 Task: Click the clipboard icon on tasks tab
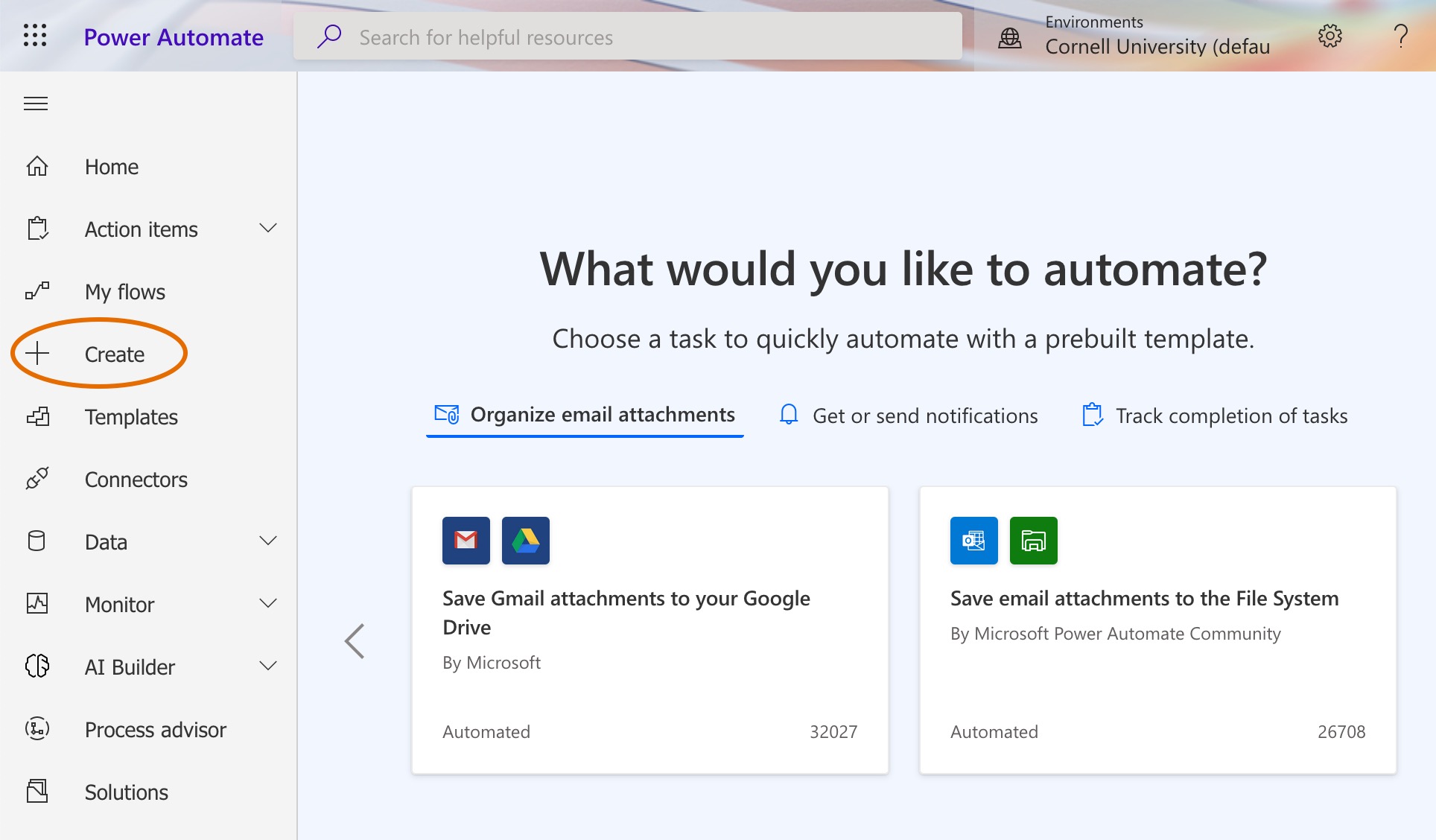click(x=1093, y=414)
